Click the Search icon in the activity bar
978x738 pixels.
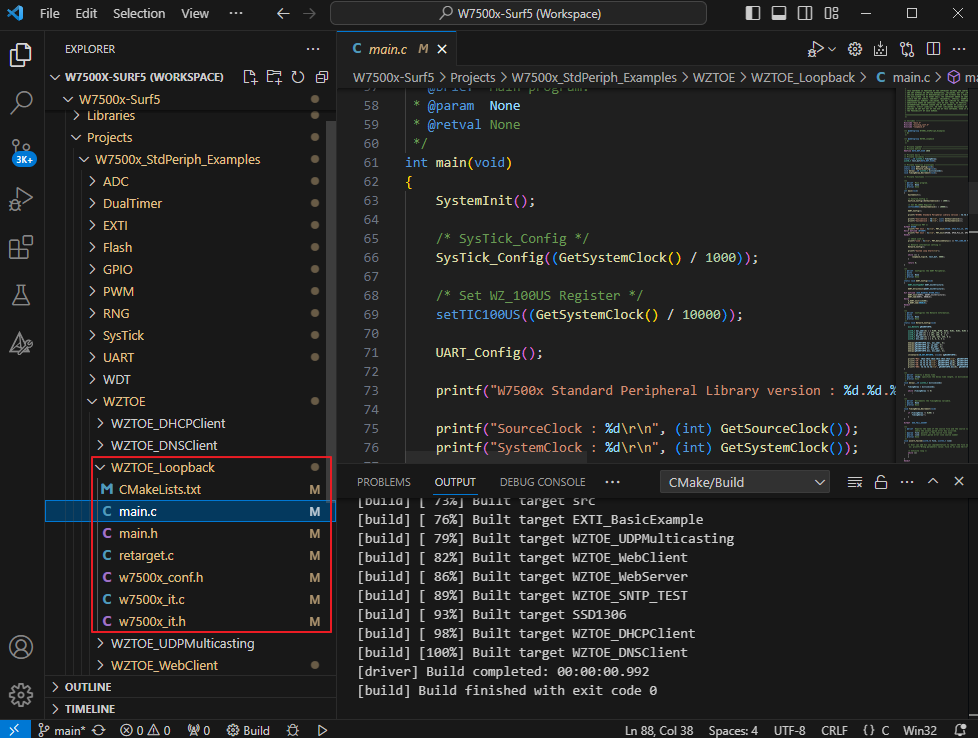pyautogui.click(x=21, y=102)
